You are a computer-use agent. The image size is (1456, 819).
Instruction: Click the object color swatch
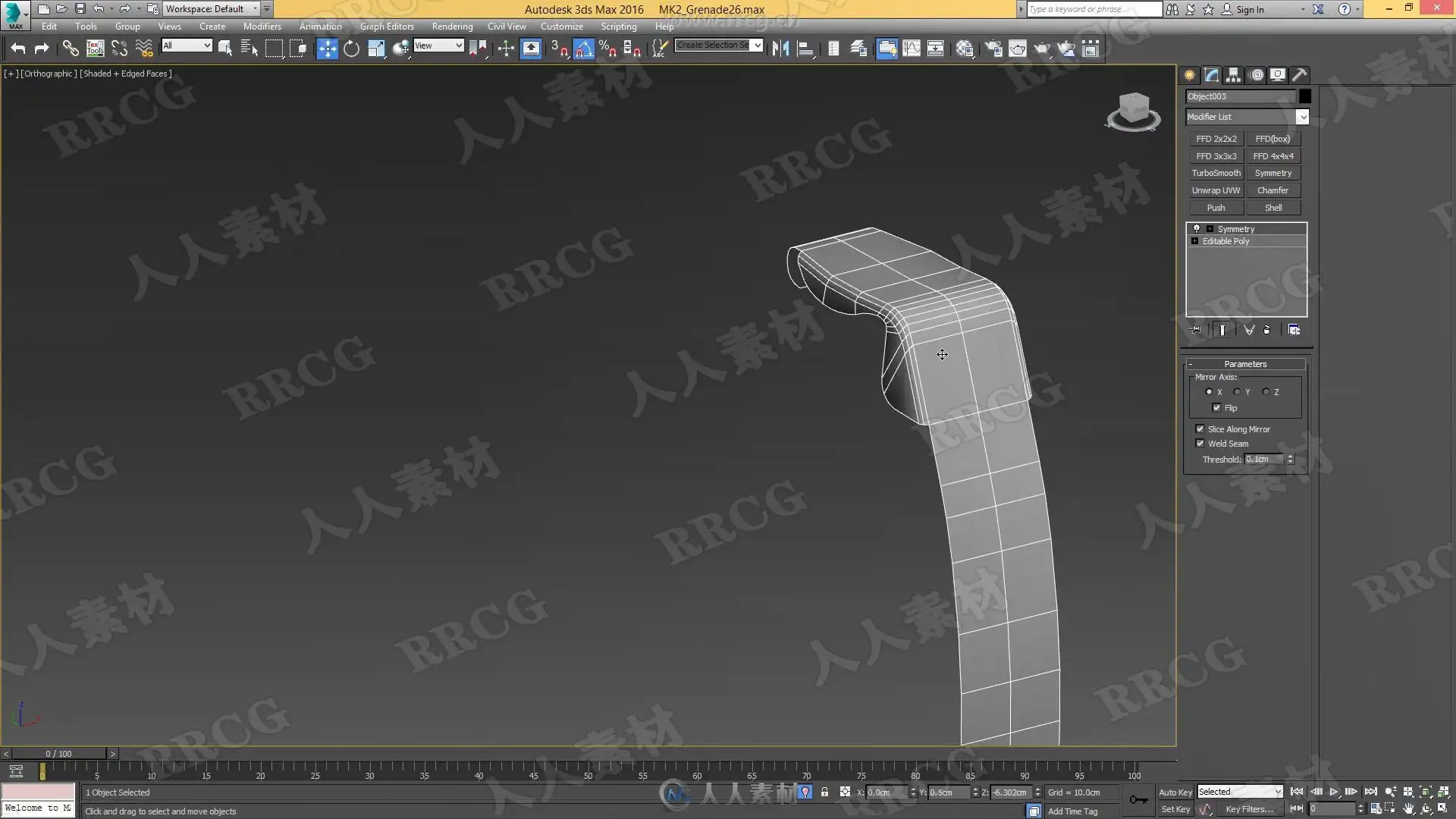[1304, 96]
